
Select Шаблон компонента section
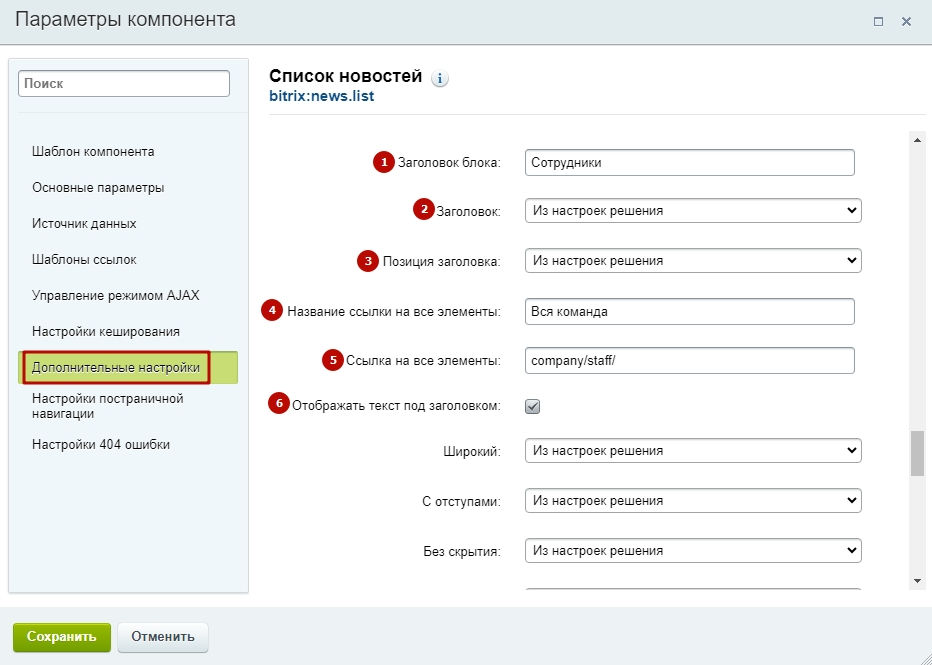[93, 152]
